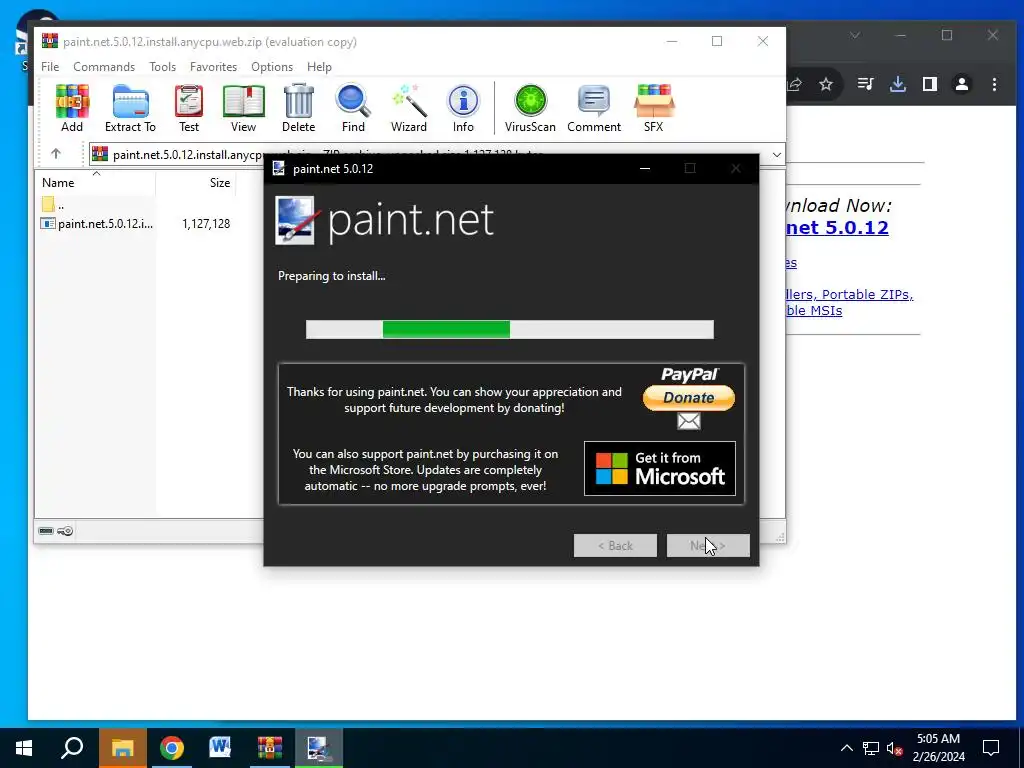Run the Test archive tool
The width and height of the screenshot is (1024, 768).
tap(189, 108)
